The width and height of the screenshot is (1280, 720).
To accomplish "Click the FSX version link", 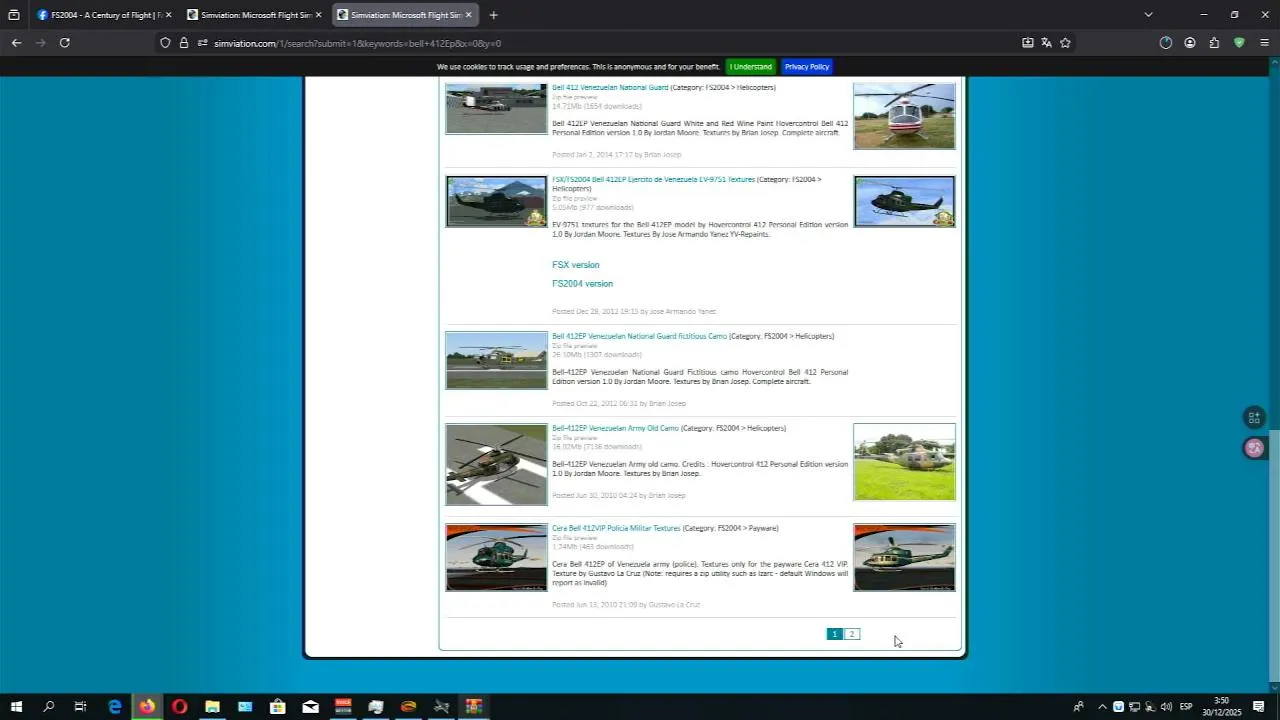I will 576,265.
